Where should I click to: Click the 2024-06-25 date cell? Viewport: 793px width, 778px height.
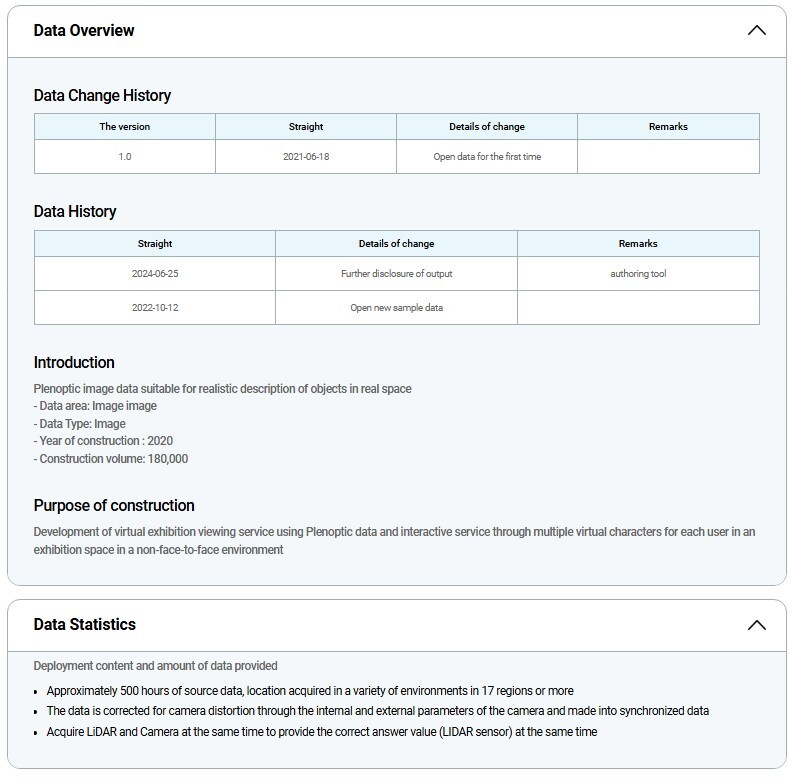click(x=154, y=274)
